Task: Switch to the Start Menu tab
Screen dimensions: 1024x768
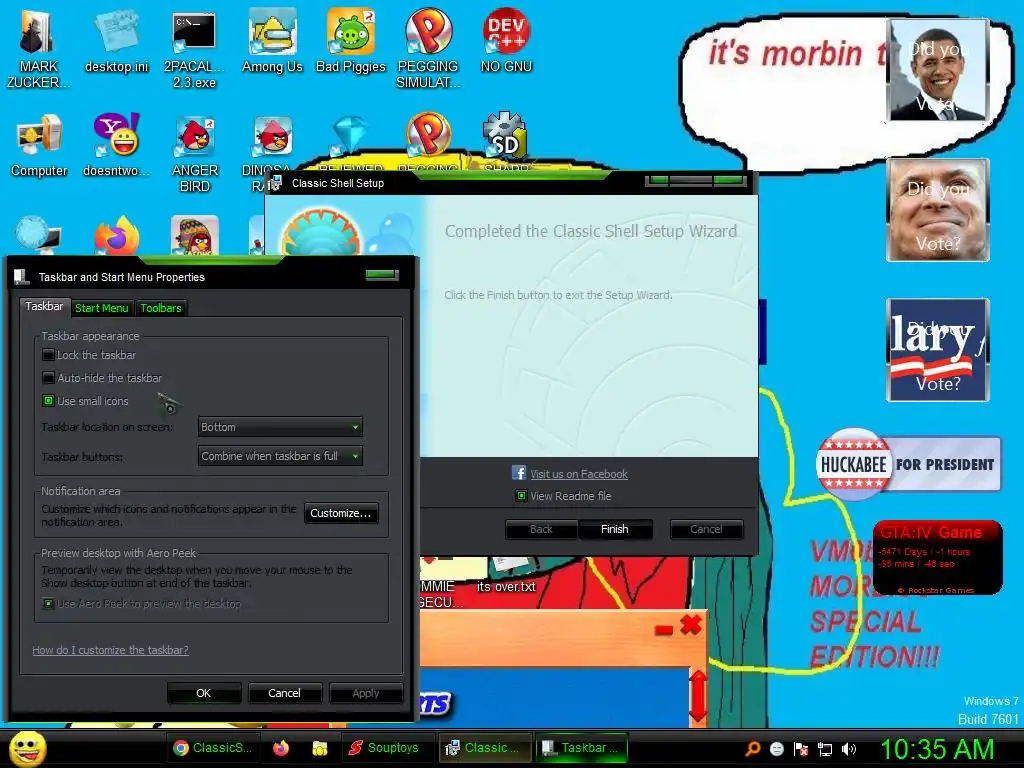Action: point(101,308)
